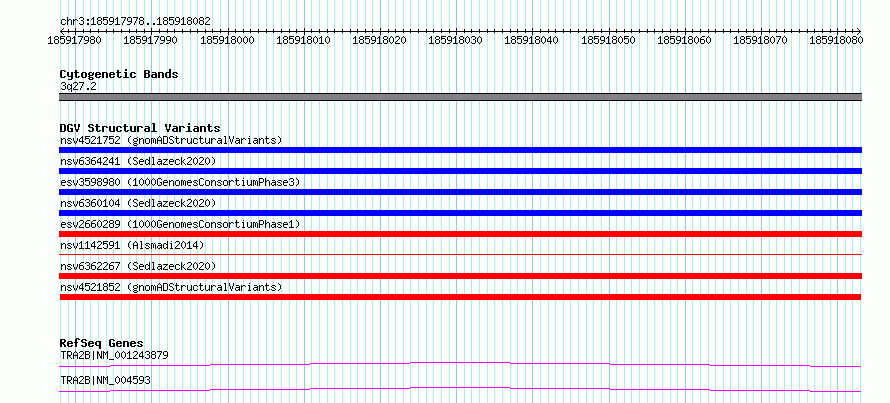This screenshot has width=890, height=403.
Task: Click ruler tick label 185918010
Action: coord(303,40)
